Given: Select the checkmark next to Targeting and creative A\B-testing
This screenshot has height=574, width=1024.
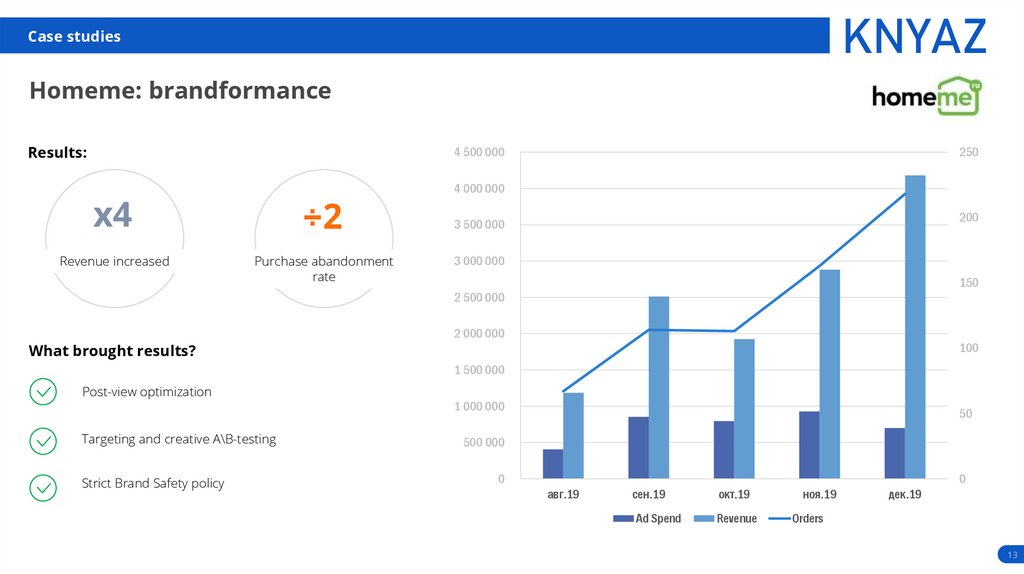Looking at the screenshot, I should 43,440.
